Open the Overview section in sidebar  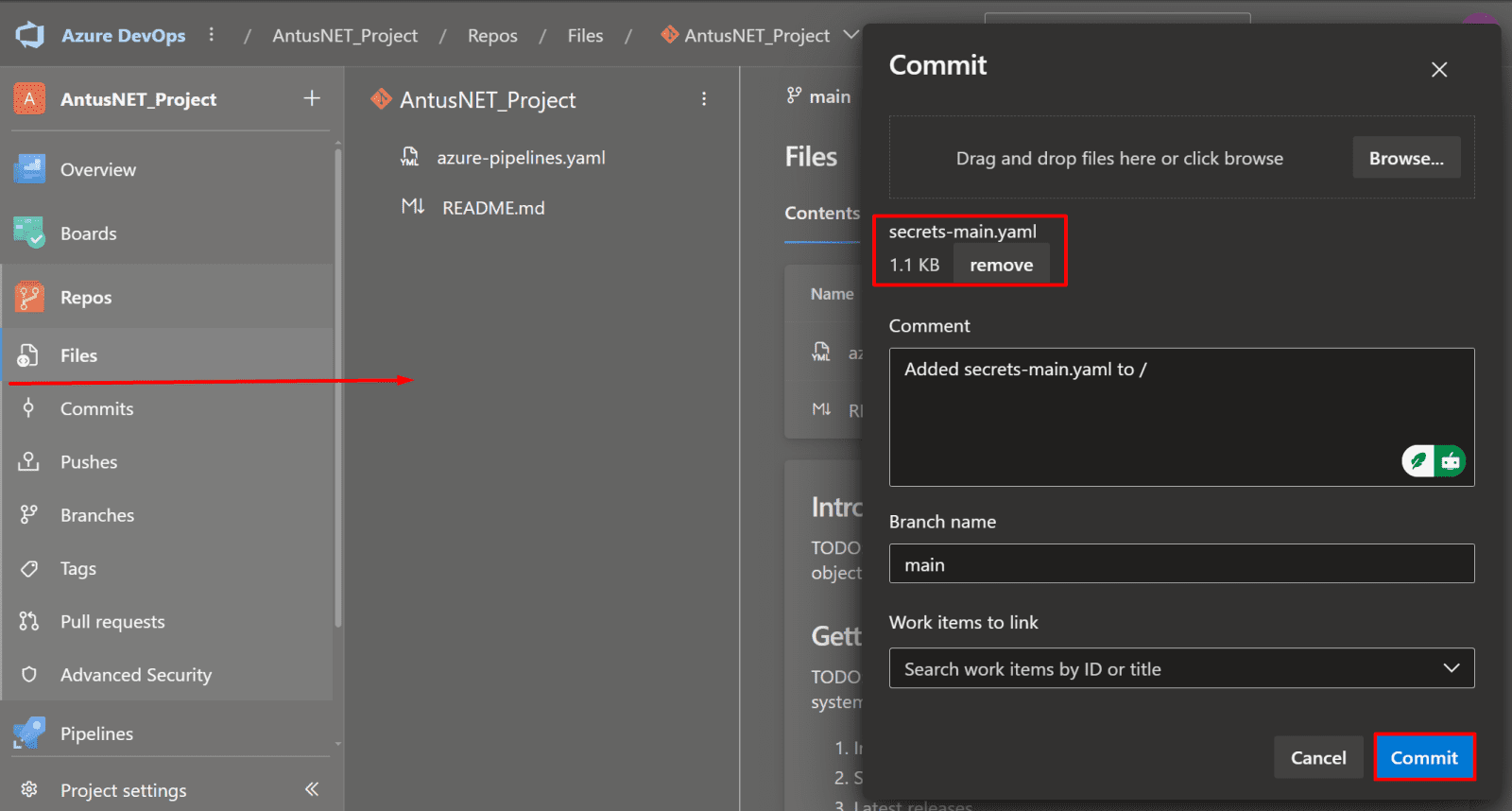pos(97,170)
